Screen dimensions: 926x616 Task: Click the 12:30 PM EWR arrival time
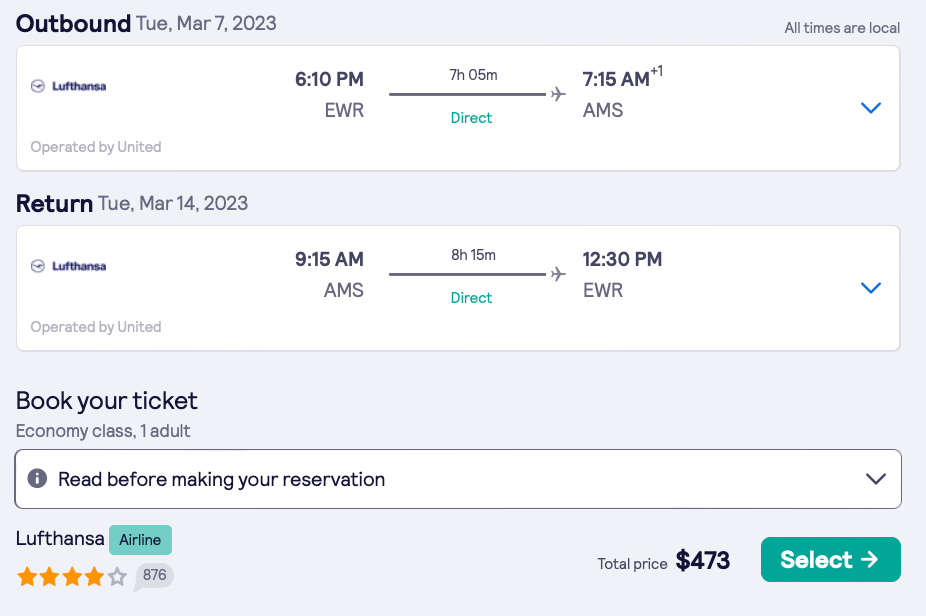(x=622, y=259)
